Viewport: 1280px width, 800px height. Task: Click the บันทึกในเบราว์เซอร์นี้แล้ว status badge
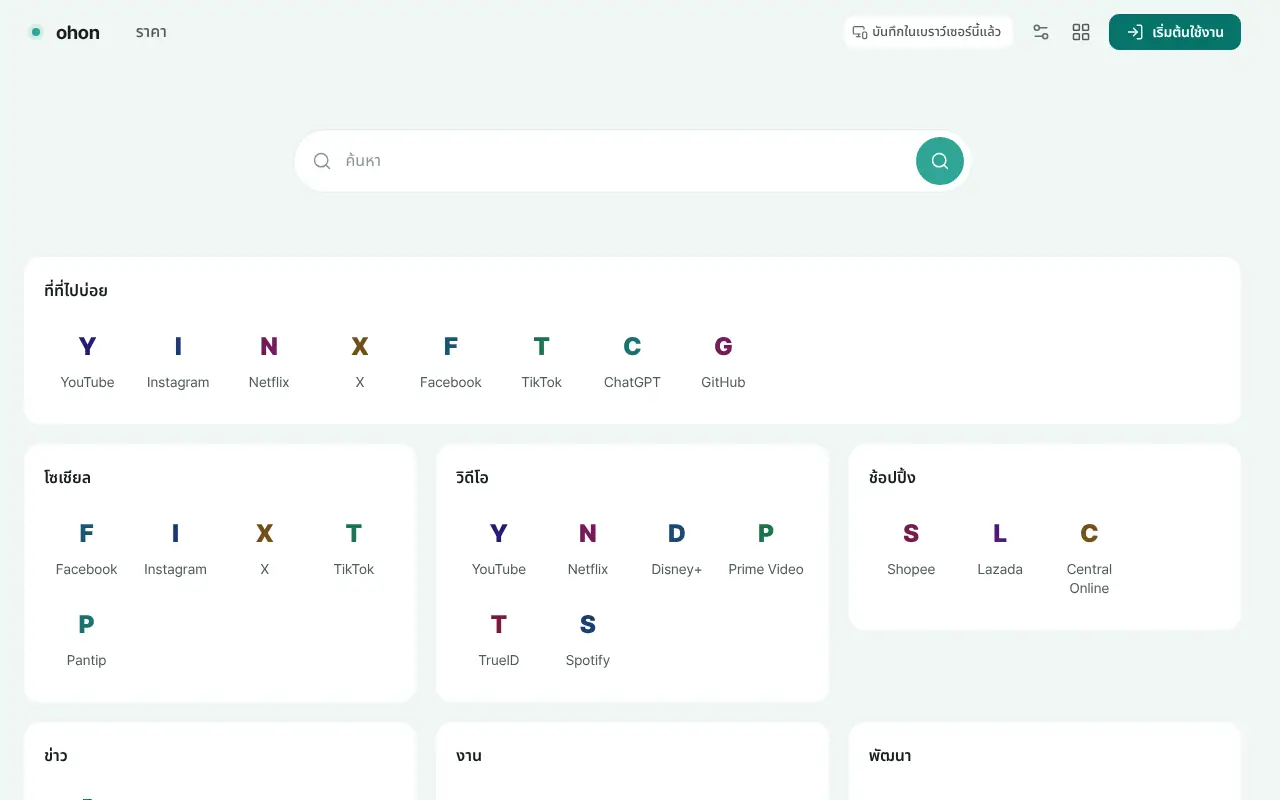(x=928, y=32)
